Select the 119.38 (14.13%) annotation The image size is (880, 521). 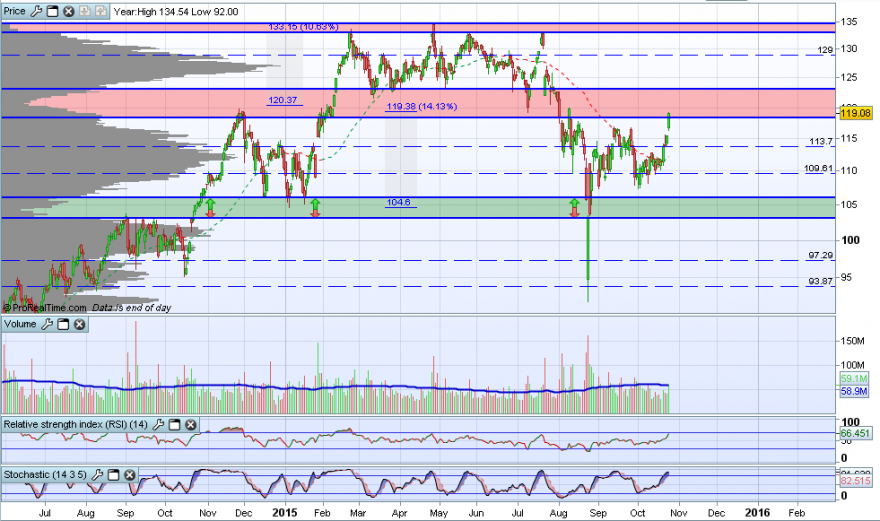click(x=421, y=106)
